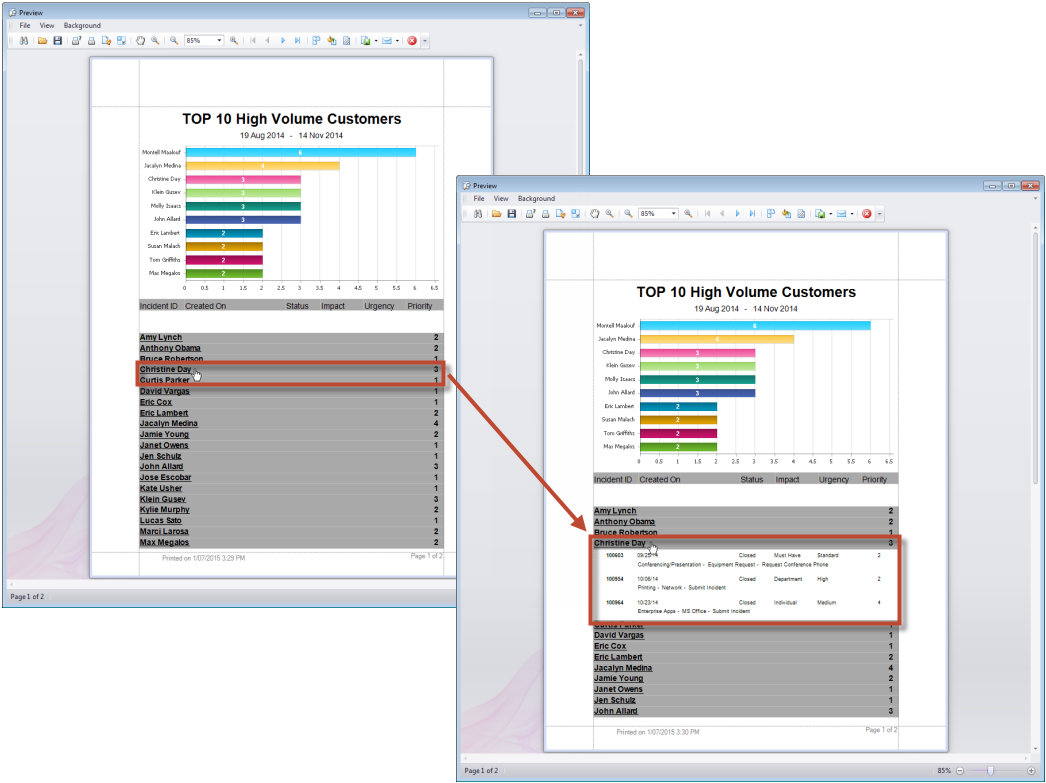1046x783 pixels.
Task: Click Zoom Out magnifier in front Preview window
Action: pyautogui.click(x=628, y=214)
